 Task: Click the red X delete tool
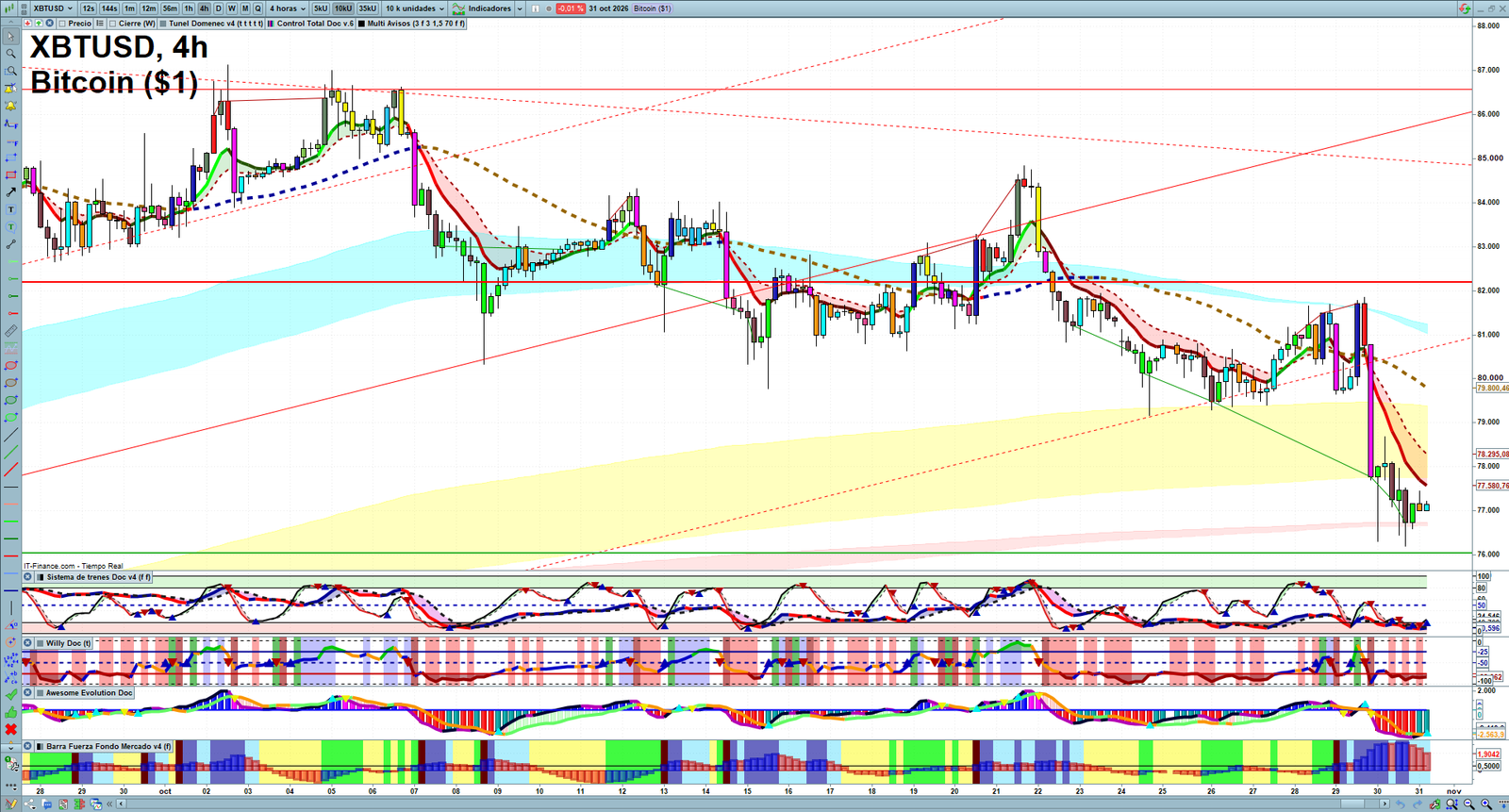pyautogui.click(x=10, y=729)
